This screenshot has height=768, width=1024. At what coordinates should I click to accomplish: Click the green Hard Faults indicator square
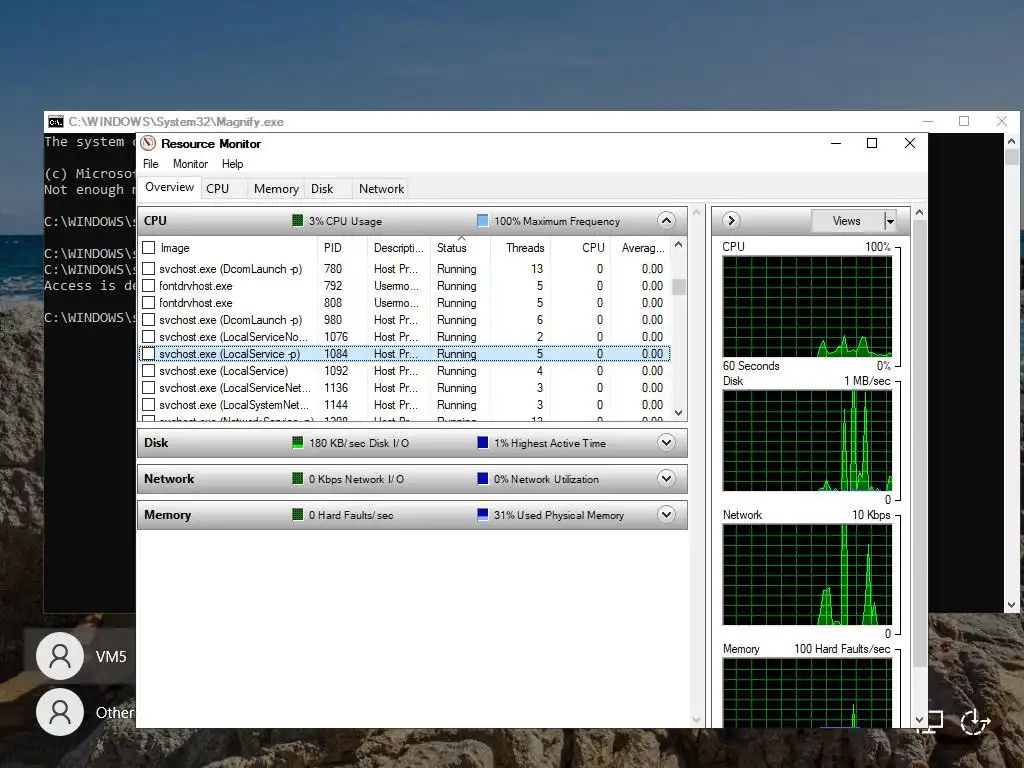pos(297,515)
